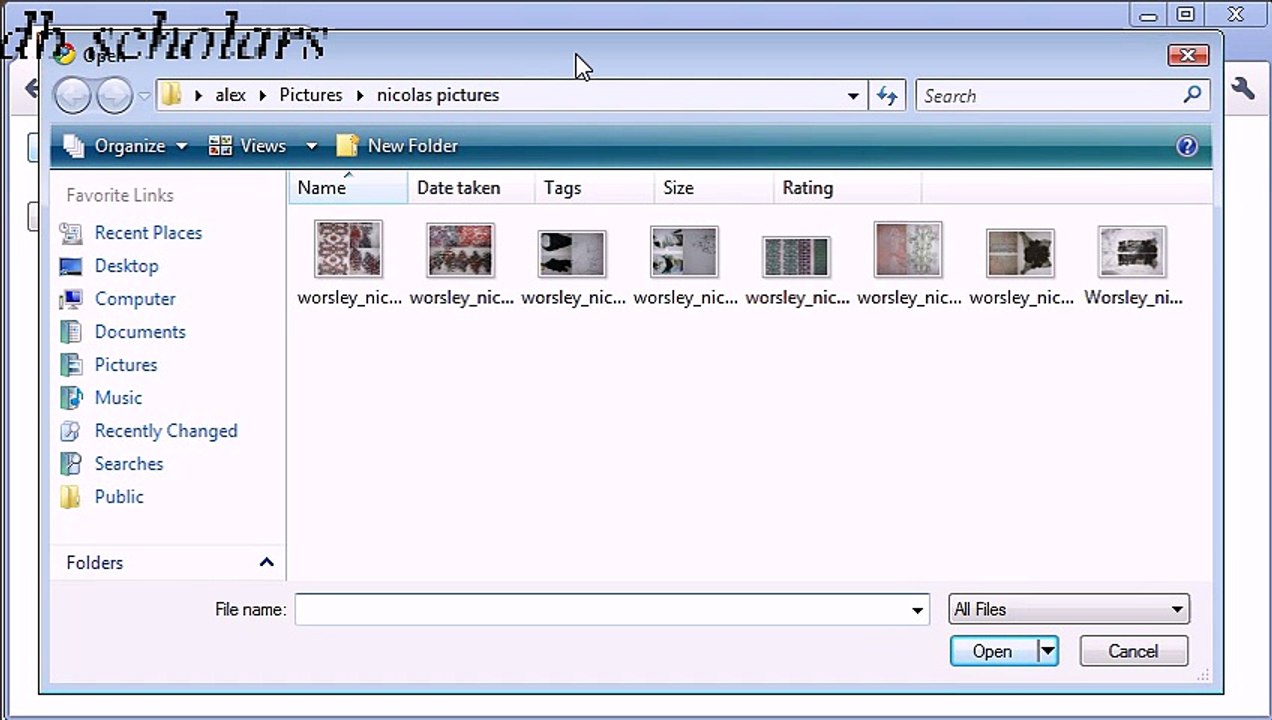1272x720 pixels.
Task: Click the Desktop monitor icon
Action: (71, 266)
